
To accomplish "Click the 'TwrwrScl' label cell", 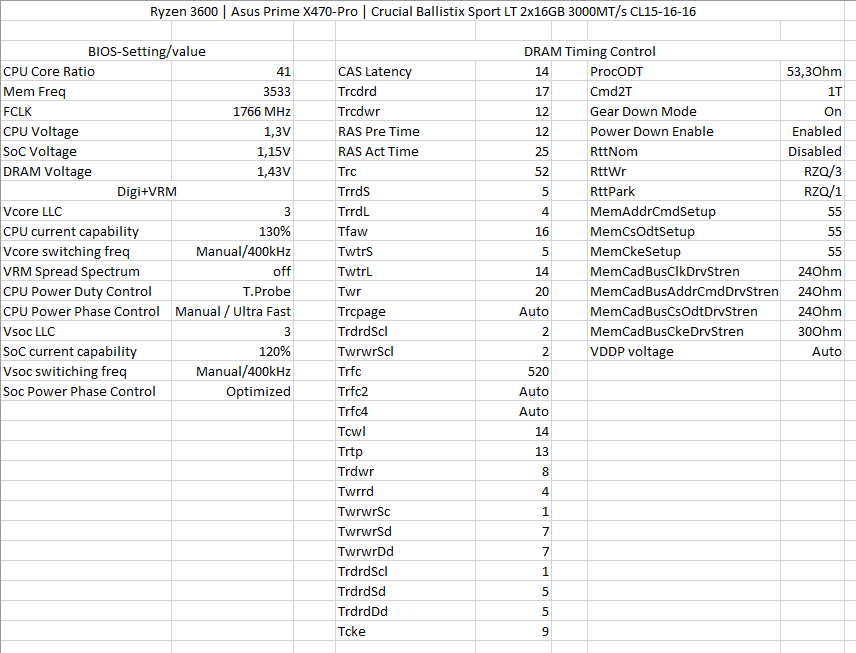I will [406, 351].
